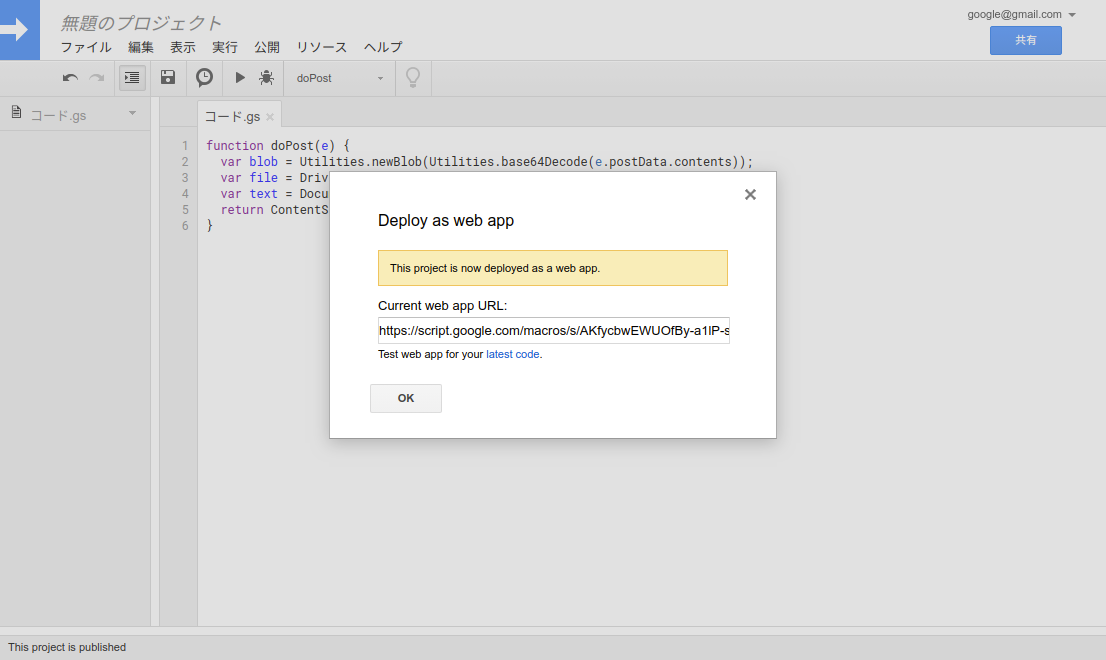Select コード.gs file in sidebar
Screen dimensions: 1106x660
point(59,116)
